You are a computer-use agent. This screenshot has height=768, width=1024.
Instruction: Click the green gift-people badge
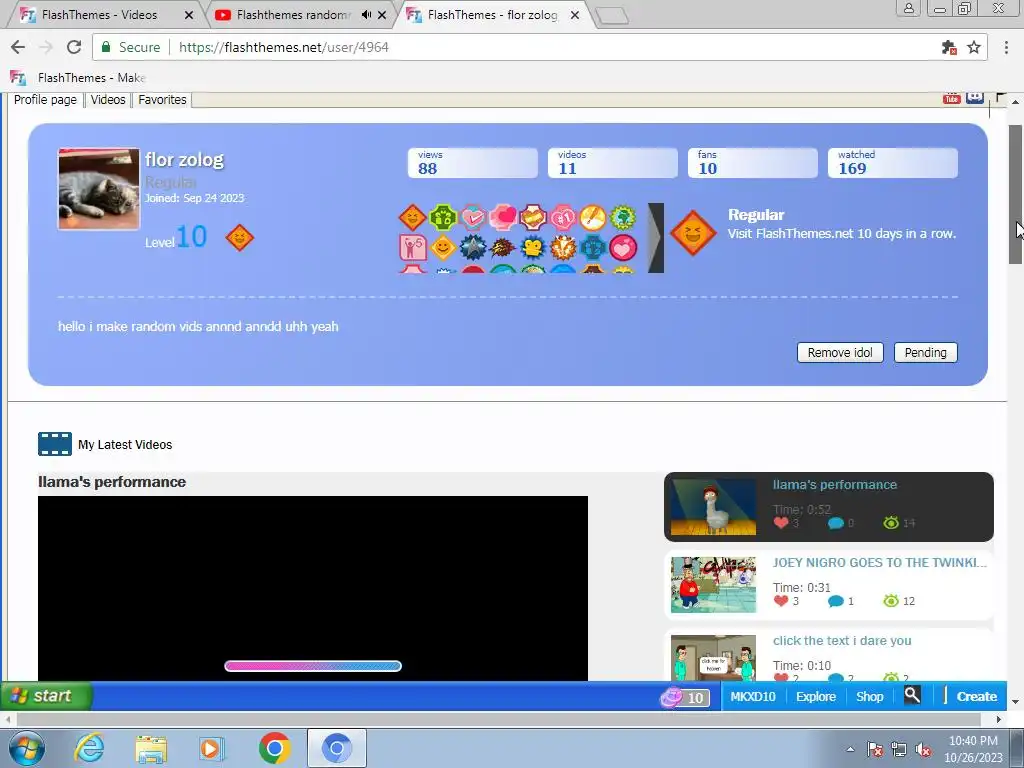point(443,217)
